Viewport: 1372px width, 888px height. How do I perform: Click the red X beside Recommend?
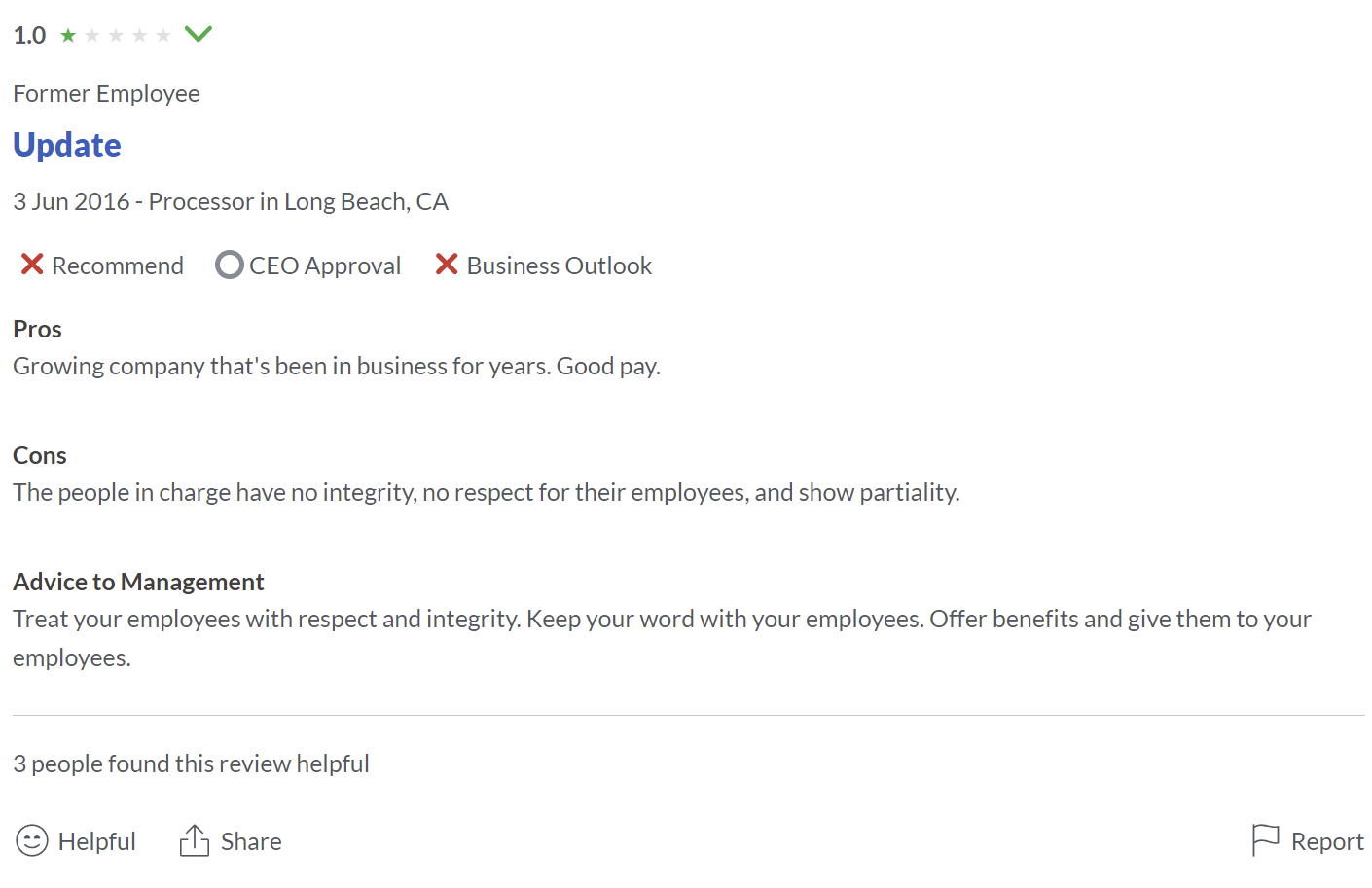(x=32, y=265)
